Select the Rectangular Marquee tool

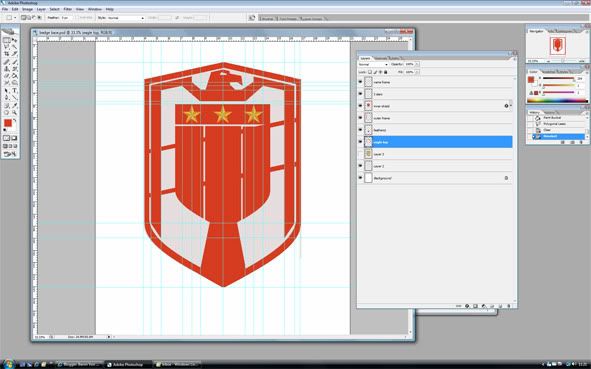click(6, 40)
